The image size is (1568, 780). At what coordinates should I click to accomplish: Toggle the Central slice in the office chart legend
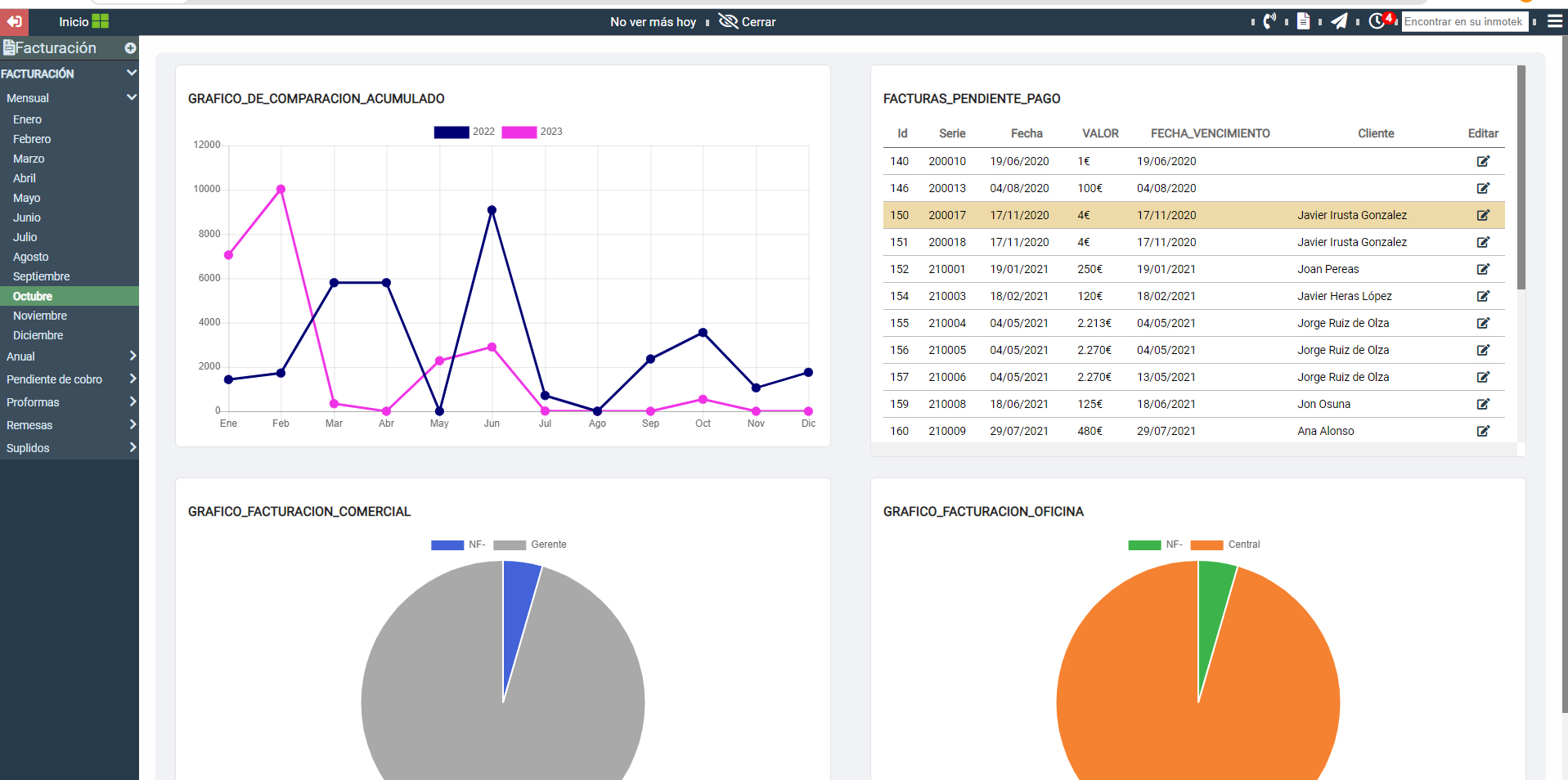tap(1225, 545)
